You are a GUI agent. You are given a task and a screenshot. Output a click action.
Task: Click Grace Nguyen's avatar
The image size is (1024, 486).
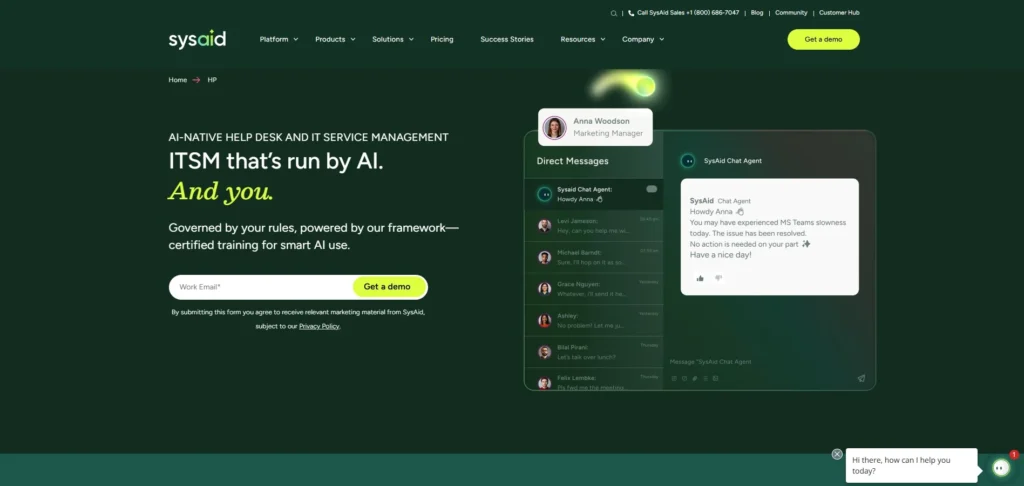pos(545,289)
